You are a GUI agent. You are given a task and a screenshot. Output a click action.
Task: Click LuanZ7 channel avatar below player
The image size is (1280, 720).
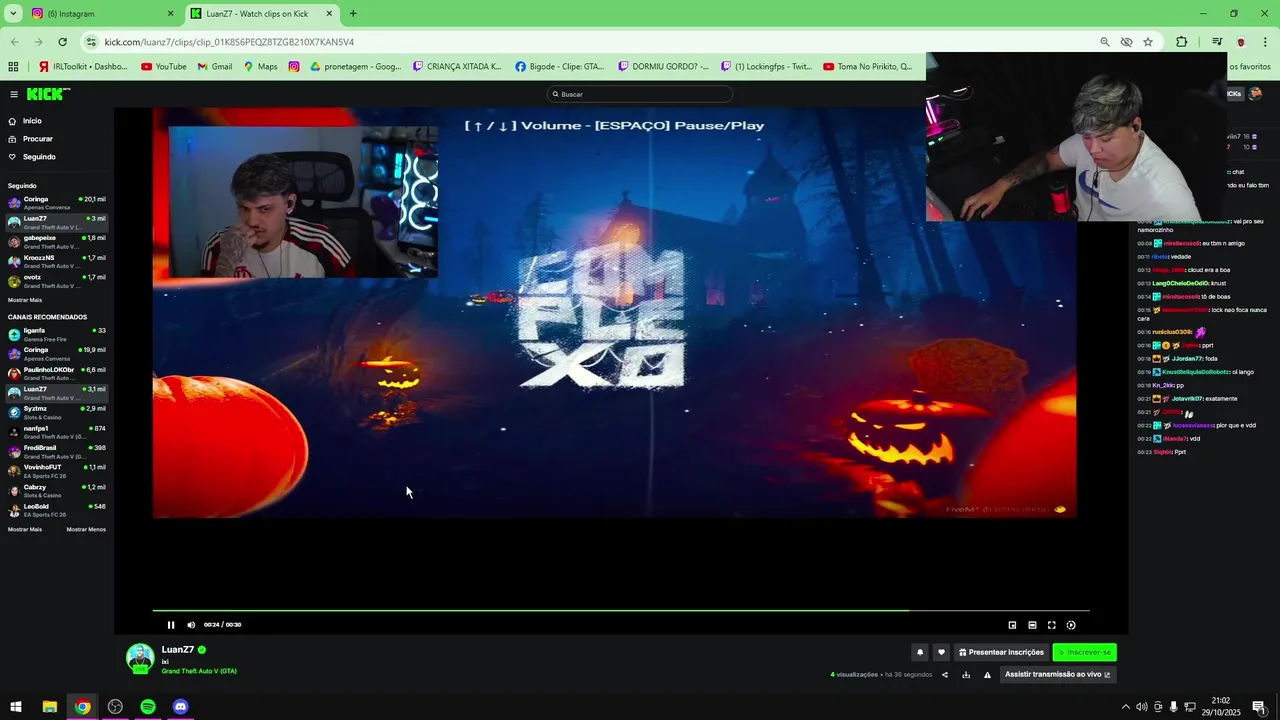[x=140, y=658]
